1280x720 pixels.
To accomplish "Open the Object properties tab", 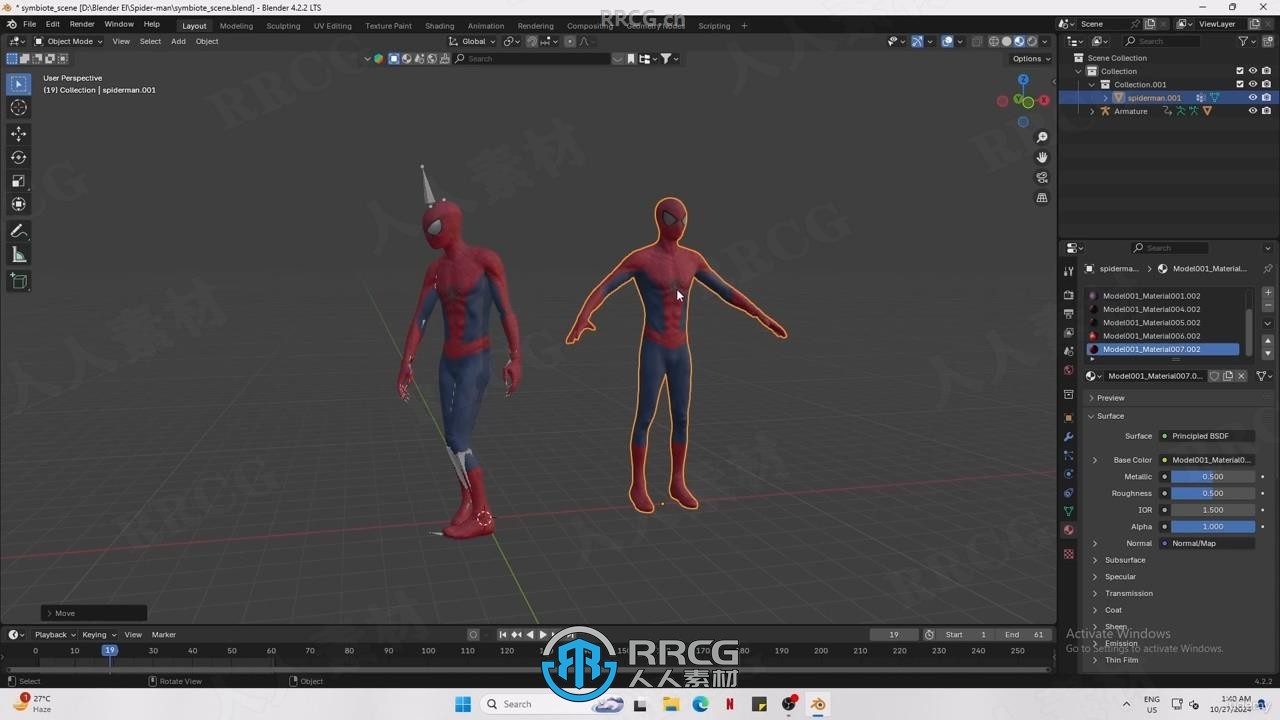I will click(1068, 418).
